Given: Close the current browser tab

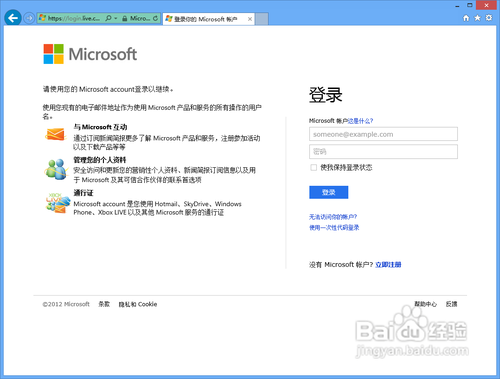Looking at the screenshot, I should pyautogui.click(x=250, y=19).
